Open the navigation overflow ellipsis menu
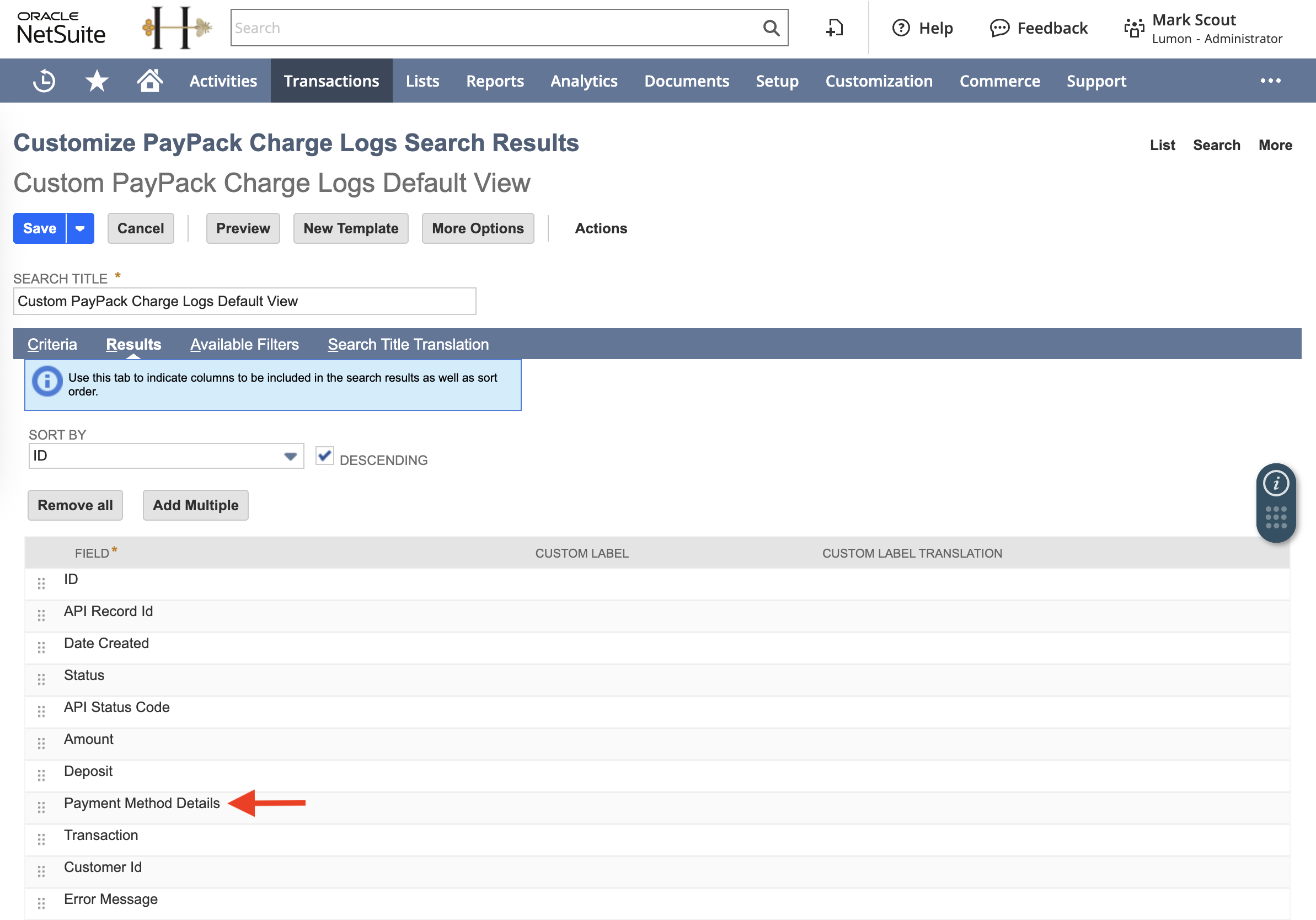 point(1270,81)
